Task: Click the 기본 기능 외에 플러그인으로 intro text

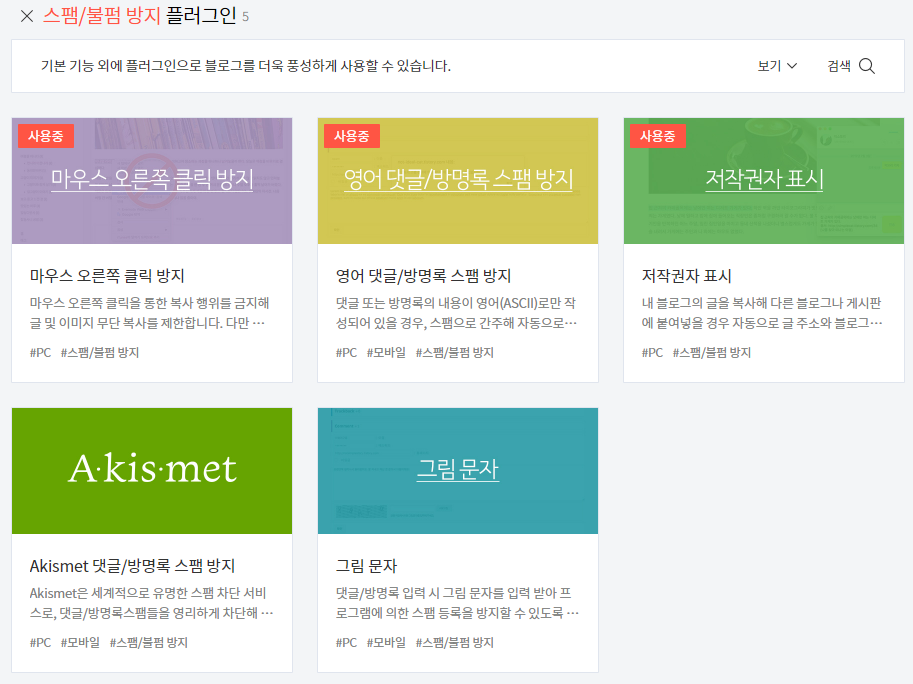Action: pyautogui.click(x=246, y=66)
